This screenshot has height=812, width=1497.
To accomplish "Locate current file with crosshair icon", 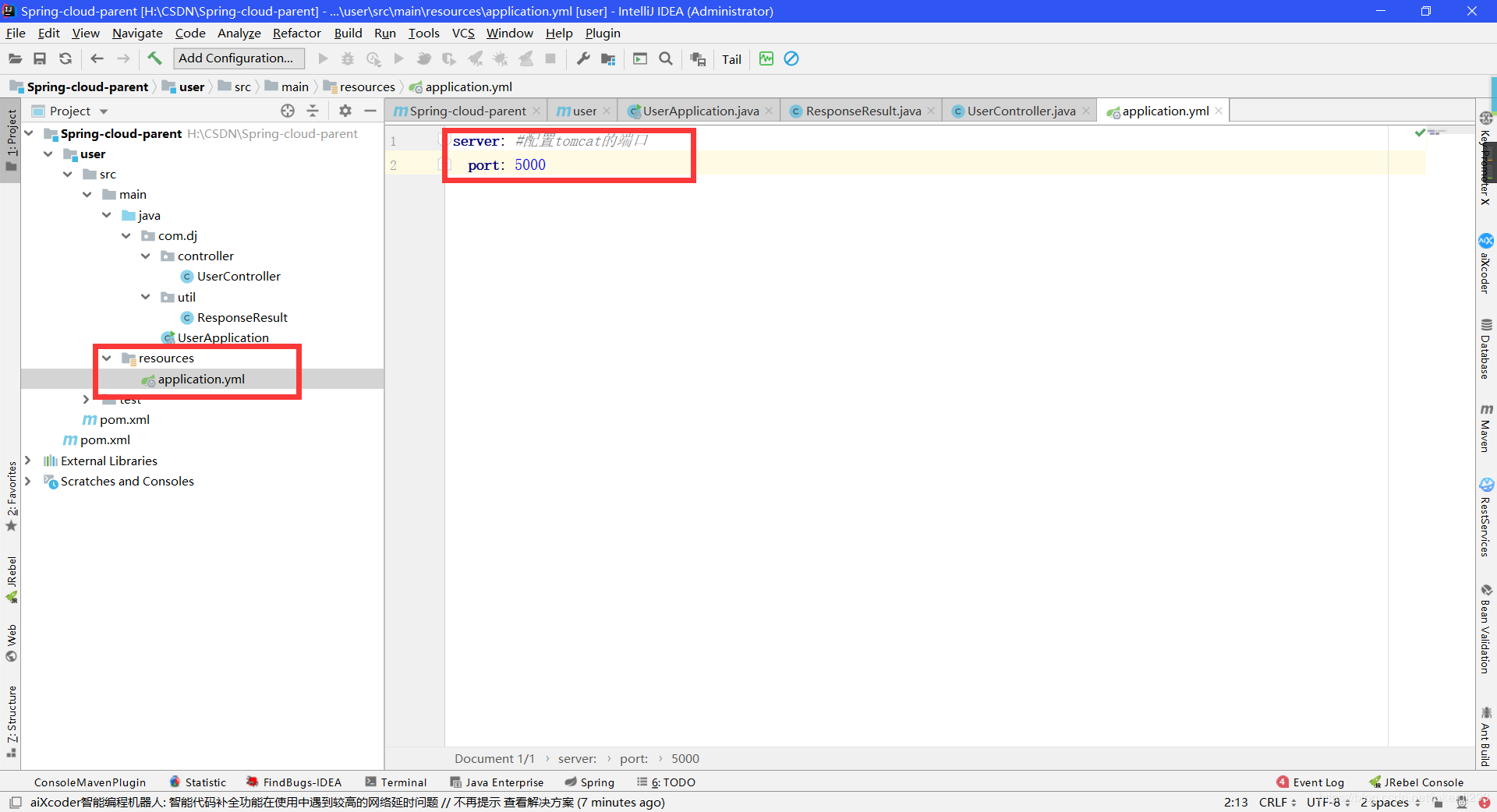I will pyautogui.click(x=288, y=111).
